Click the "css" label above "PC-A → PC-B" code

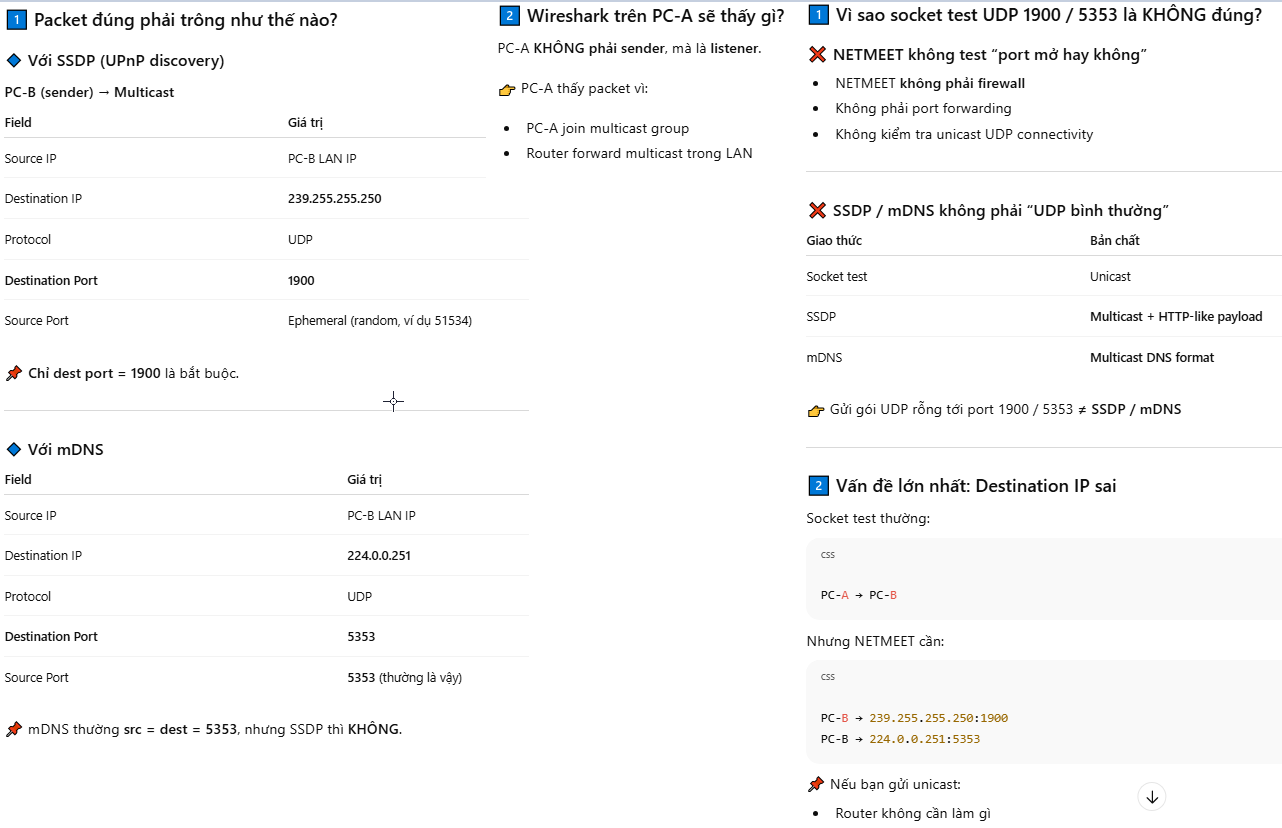(828, 554)
